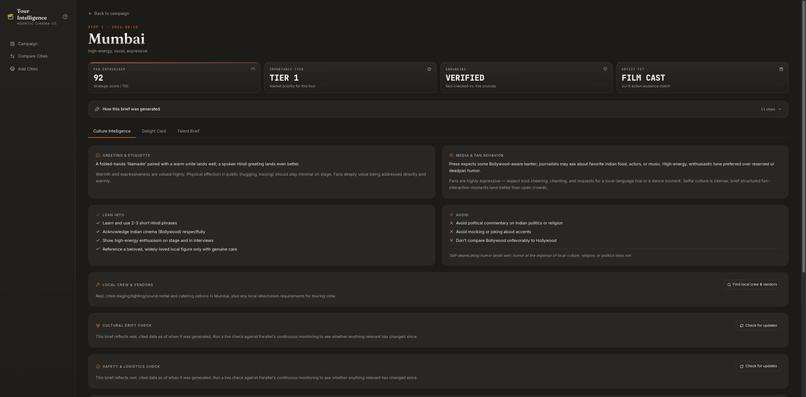Click the icon on the FILM CAST card
806x397 pixels.
pyautogui.click(x=781, y=69)
